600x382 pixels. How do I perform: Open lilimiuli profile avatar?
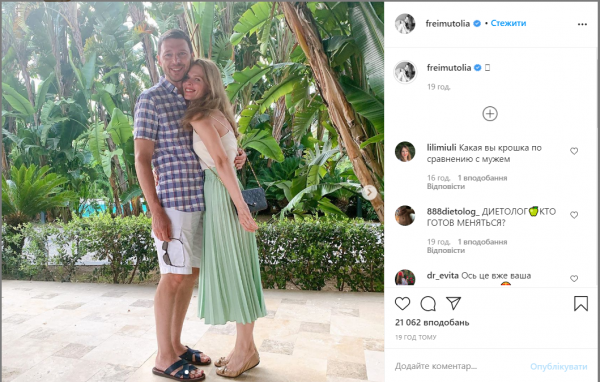(405, 152)
